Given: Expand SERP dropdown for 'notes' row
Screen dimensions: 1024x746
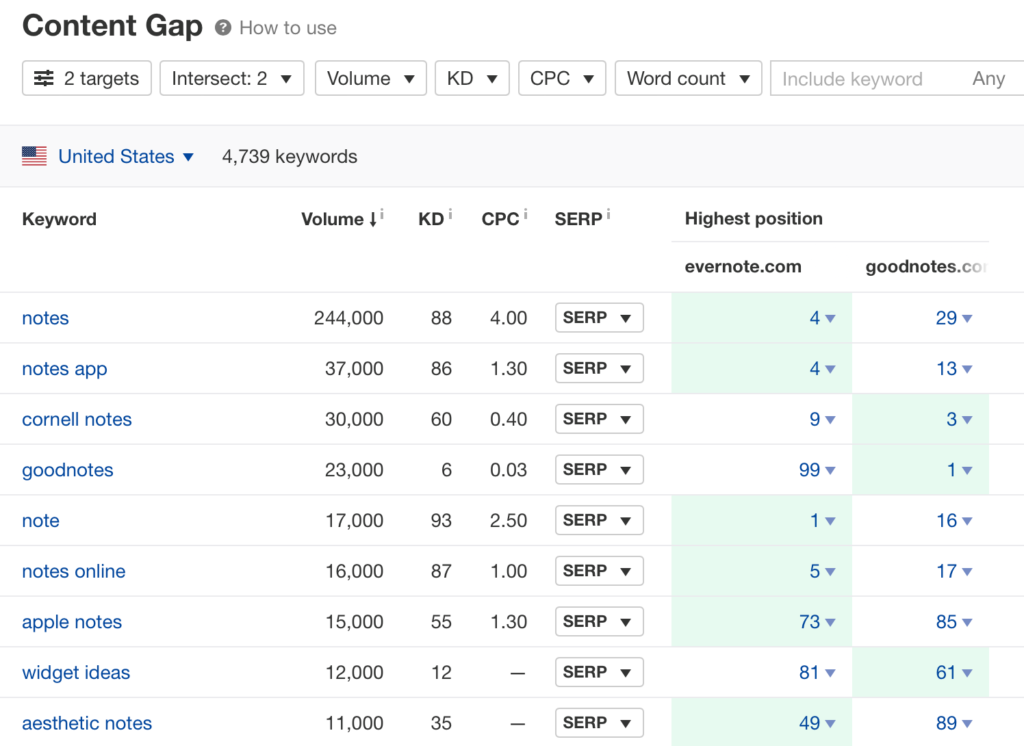Looking at the screenshot, I should tap(600, 317).
